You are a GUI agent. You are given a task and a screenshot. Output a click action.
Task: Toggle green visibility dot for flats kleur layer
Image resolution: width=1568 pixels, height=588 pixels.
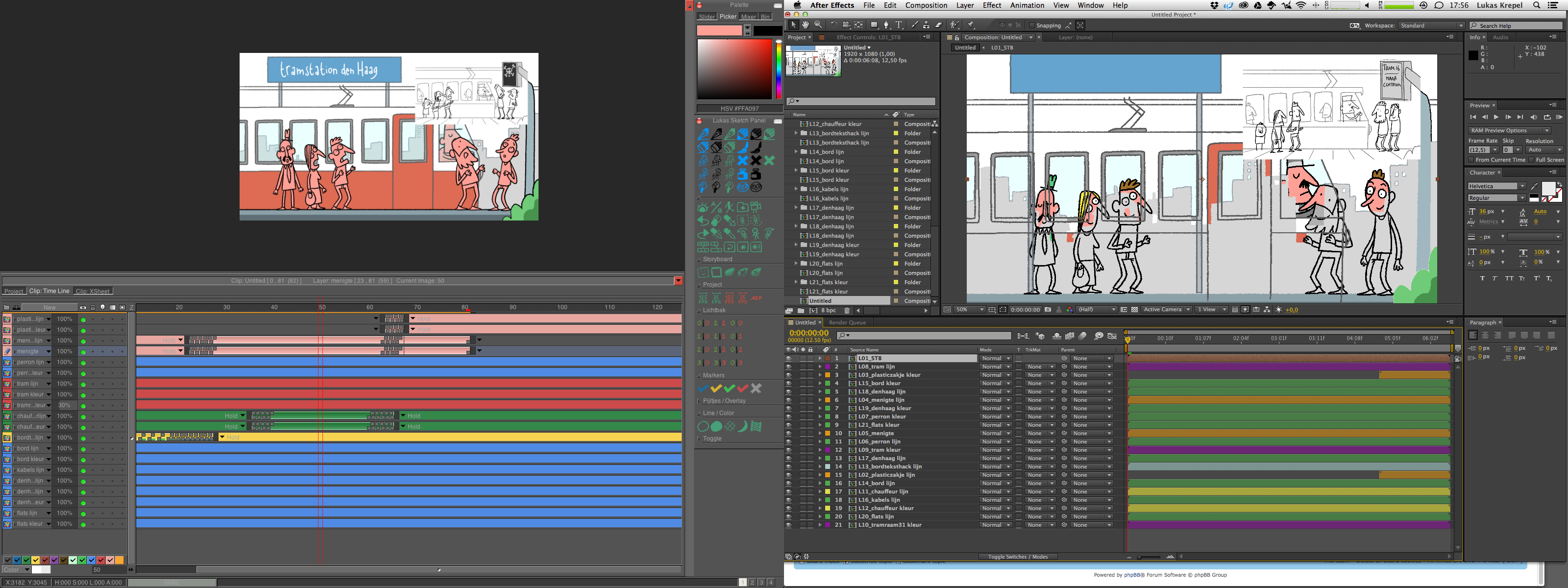tap(83, 524)
